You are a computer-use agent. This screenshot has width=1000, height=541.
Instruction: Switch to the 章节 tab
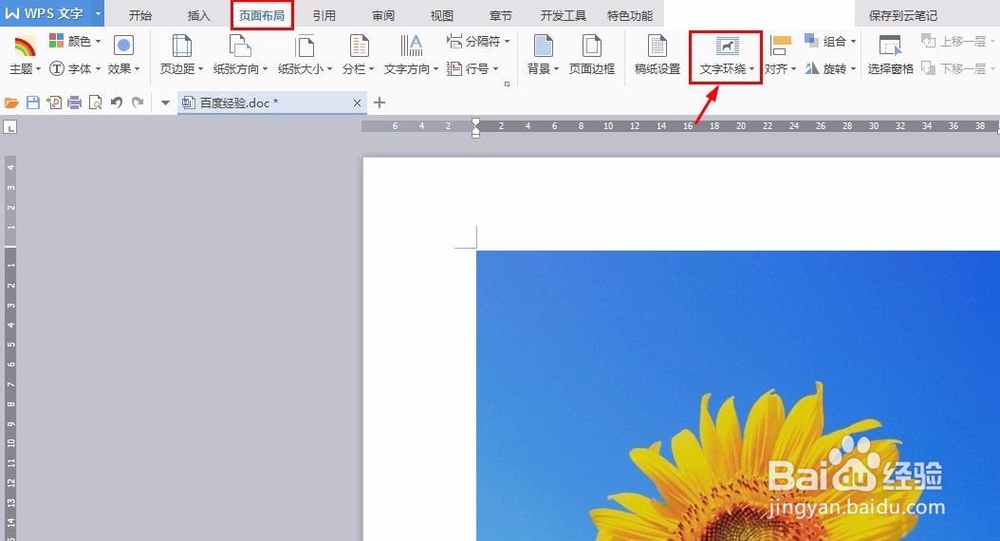point(501,15)
